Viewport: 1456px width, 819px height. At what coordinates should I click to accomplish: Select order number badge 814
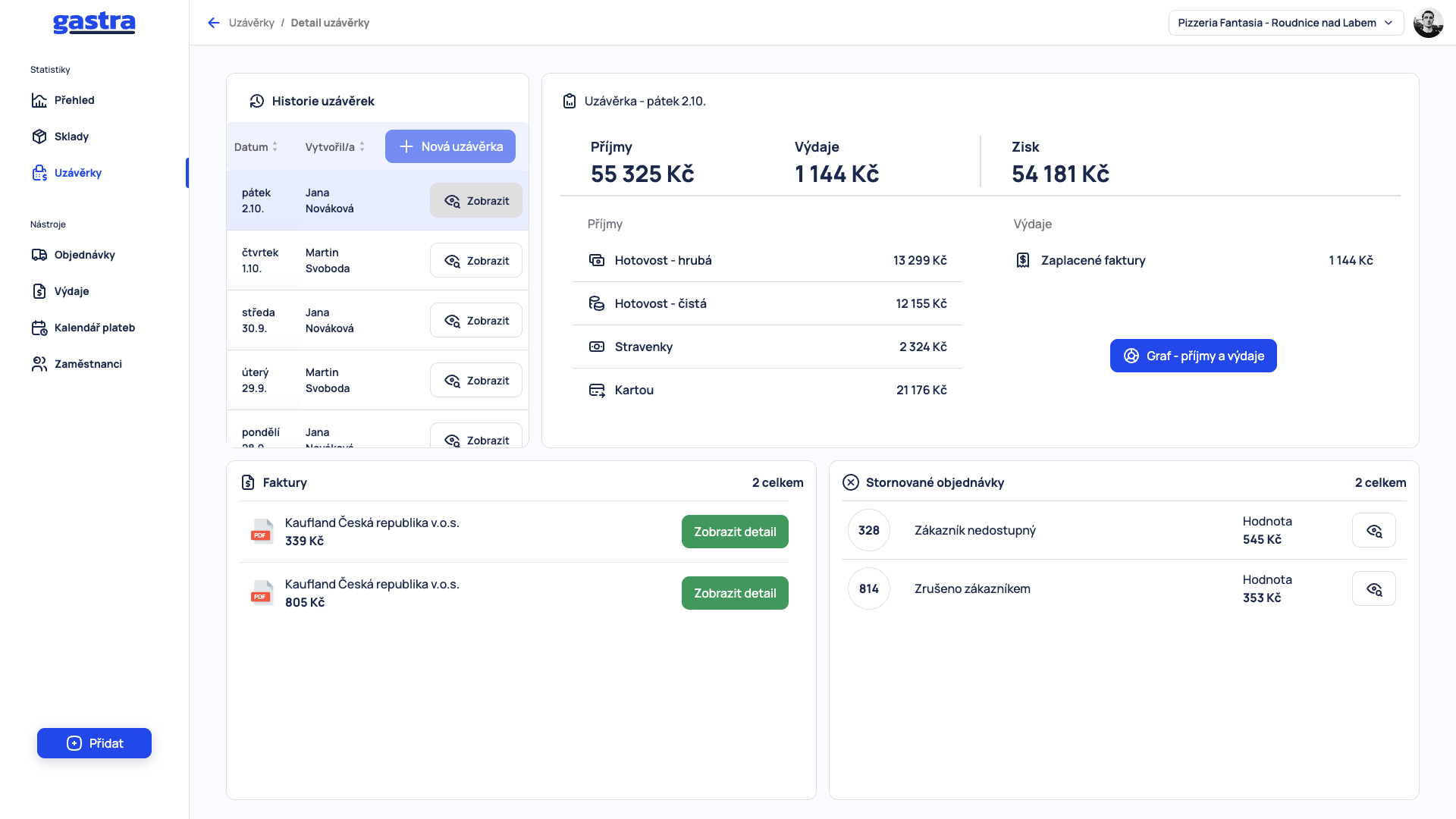869,588
